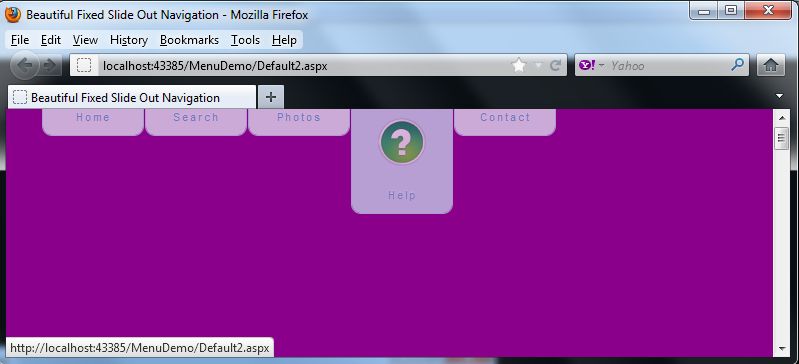Open the Home navigation tab
The height and width of the screenshot is (364, 799).
[x=93, y=122]
